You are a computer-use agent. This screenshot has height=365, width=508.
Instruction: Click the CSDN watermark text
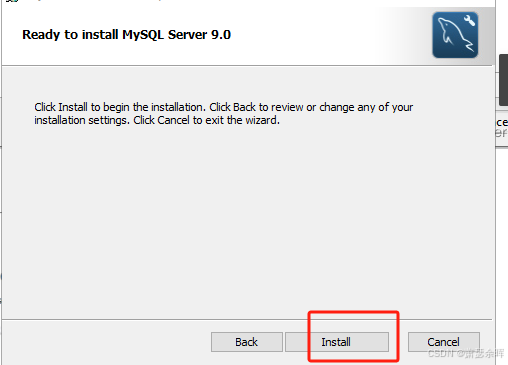466,353
